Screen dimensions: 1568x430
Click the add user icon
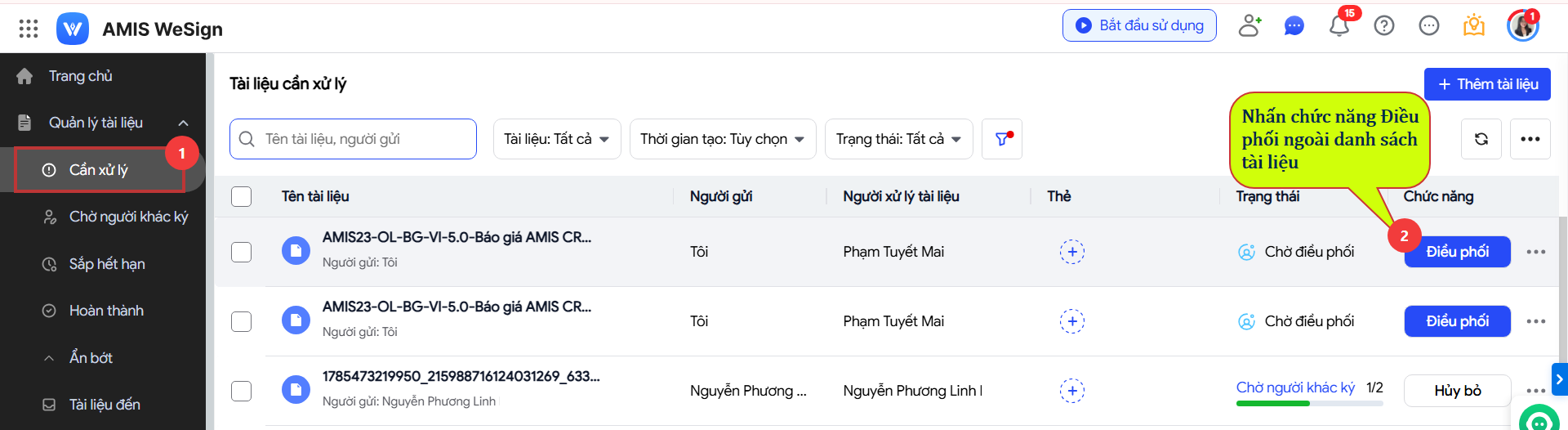click(x=1249, y=26)
